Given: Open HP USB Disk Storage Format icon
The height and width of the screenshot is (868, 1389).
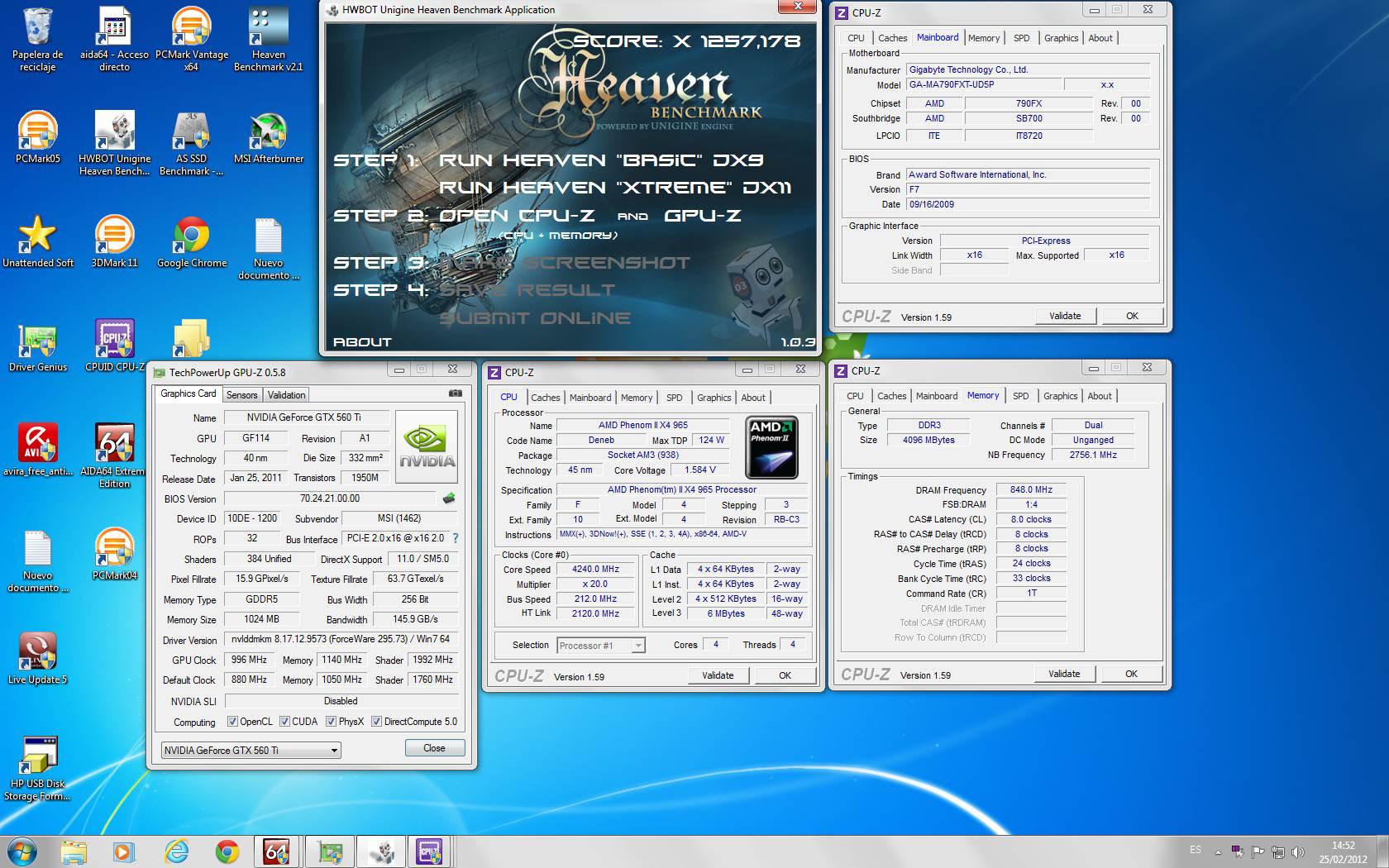Looking at the screenshot, I should tap(37, 768).
